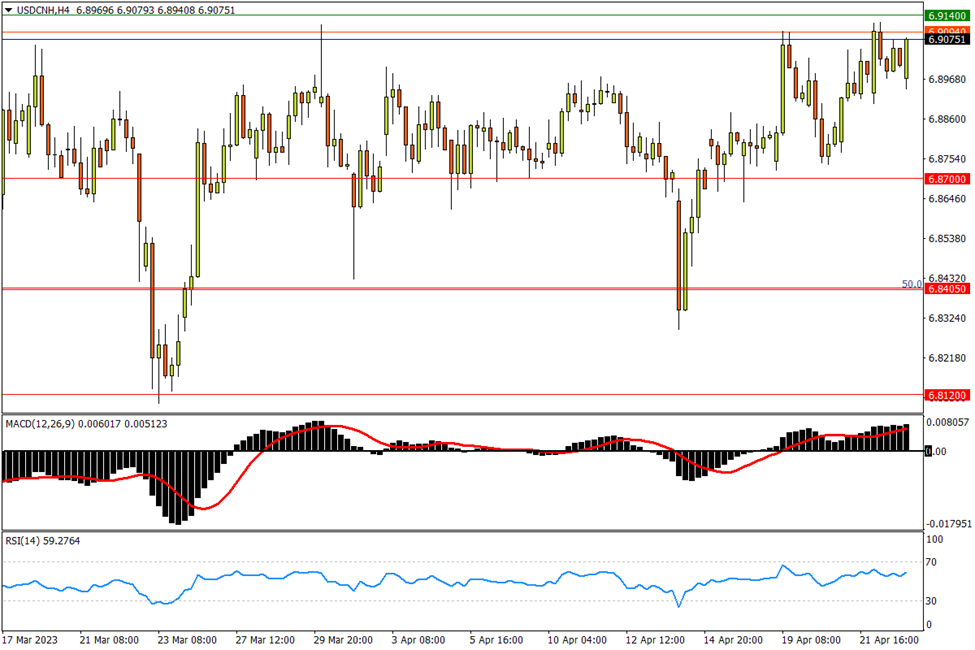Select the red 6.81200 level label
This screenshot has width=975, height=650.
[946, 395]
